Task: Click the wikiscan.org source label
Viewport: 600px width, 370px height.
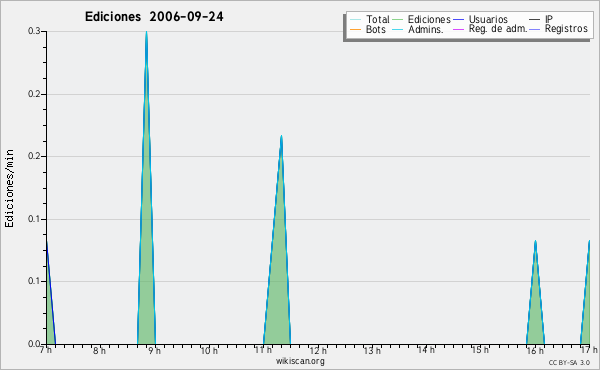Action: point(300,361)
